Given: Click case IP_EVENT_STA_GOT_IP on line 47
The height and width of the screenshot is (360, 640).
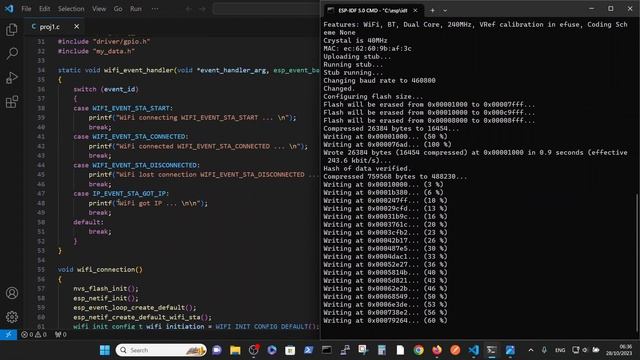Looking at the screenshot, I should 121,193.
